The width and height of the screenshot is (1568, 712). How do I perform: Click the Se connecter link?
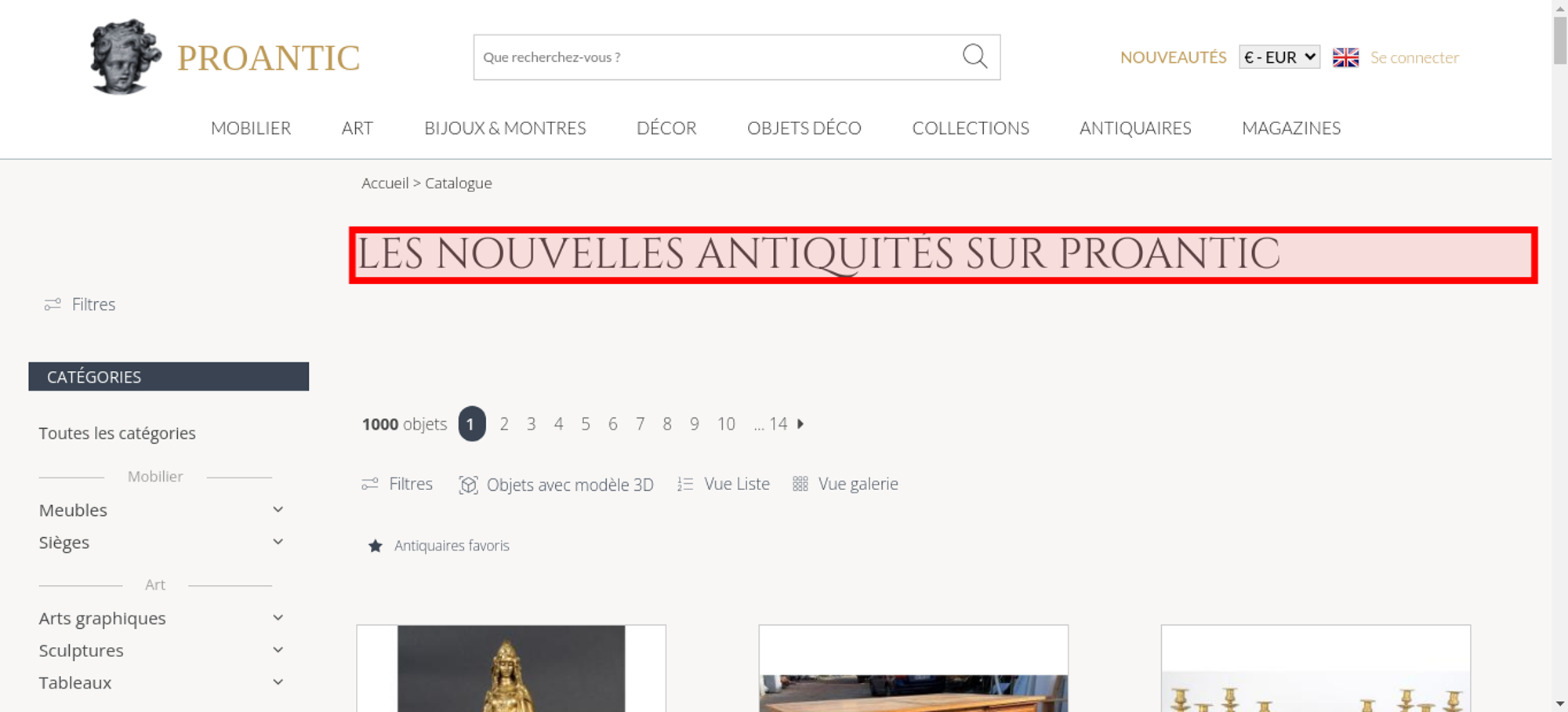tap(1414, 57)
